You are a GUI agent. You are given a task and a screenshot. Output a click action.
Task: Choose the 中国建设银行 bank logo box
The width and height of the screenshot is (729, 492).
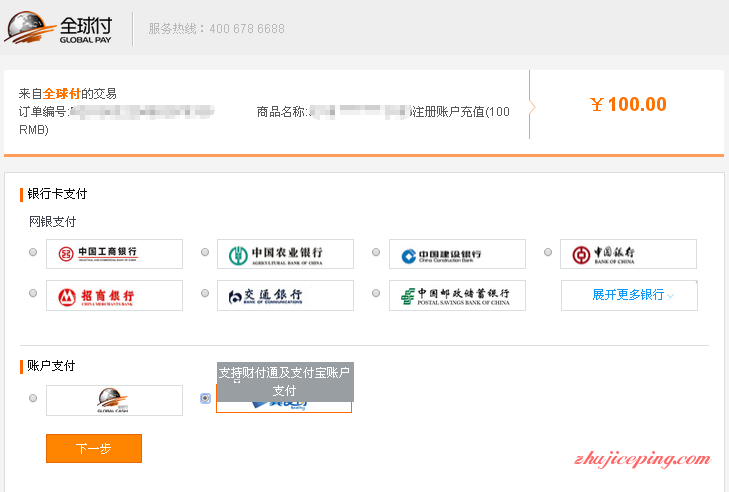(457, 254)
